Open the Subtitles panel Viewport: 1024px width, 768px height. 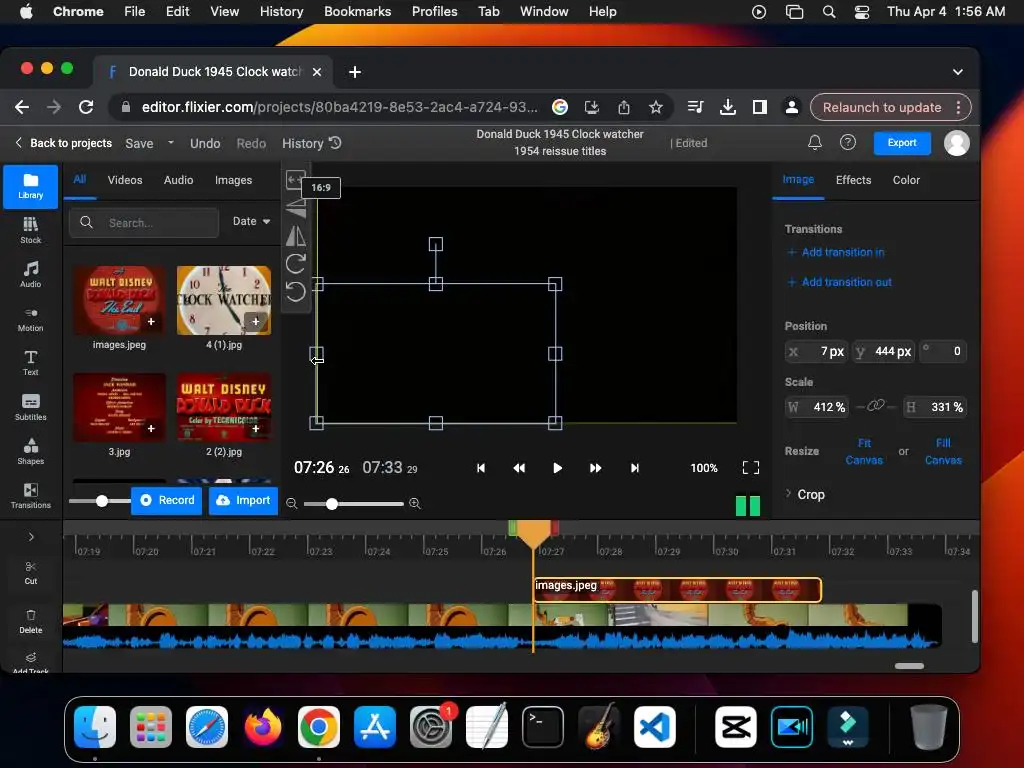pos(30,407)
